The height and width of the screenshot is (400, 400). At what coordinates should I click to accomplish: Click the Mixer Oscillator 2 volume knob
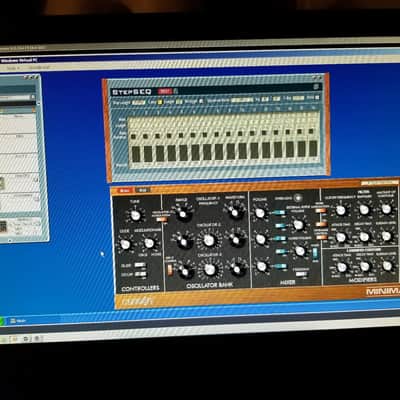(261, 239)
